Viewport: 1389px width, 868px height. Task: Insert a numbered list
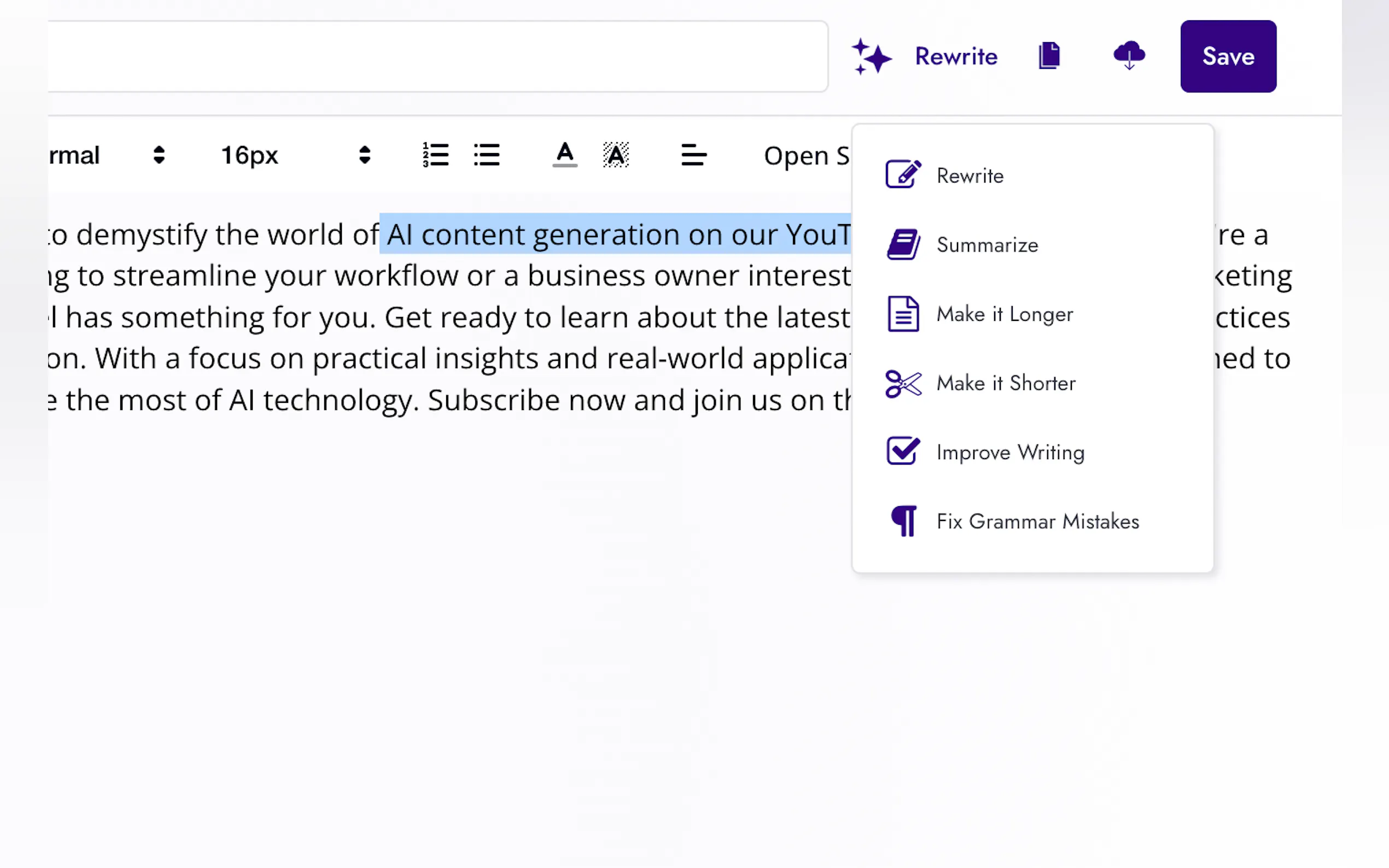coord(435,155)
